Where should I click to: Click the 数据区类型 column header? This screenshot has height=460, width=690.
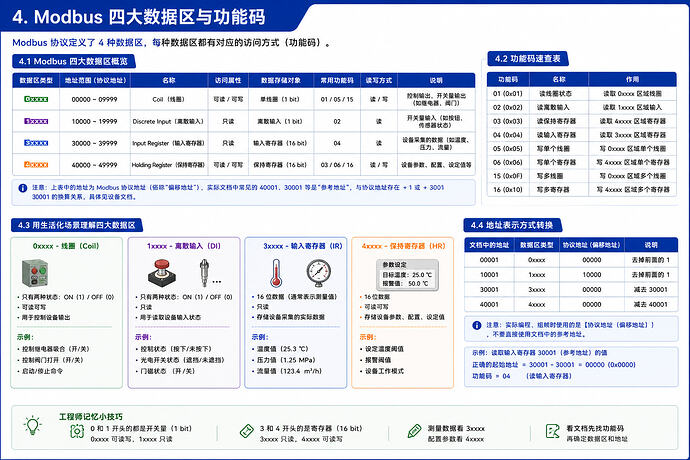click(36, 80)
